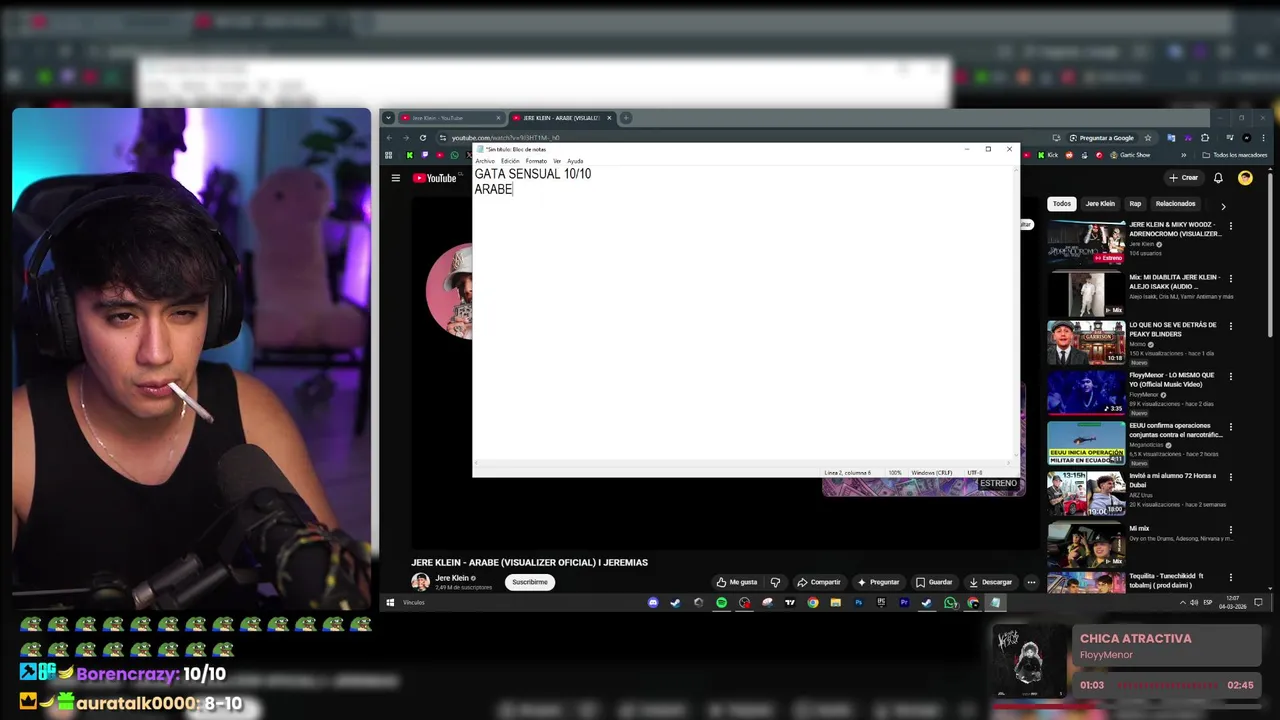Image resolution: width=1280 pixels, height=720 pixels.
Task: Show more filter chips with arrow
Action: click(x=1223, y=205)
